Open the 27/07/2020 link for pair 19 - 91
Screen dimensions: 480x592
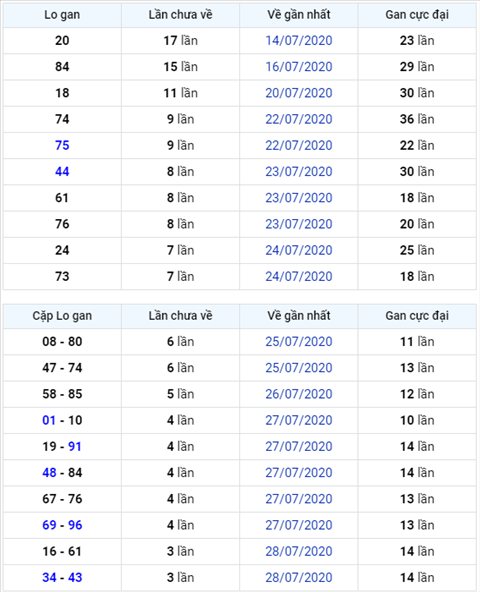(x=298, y=446)
